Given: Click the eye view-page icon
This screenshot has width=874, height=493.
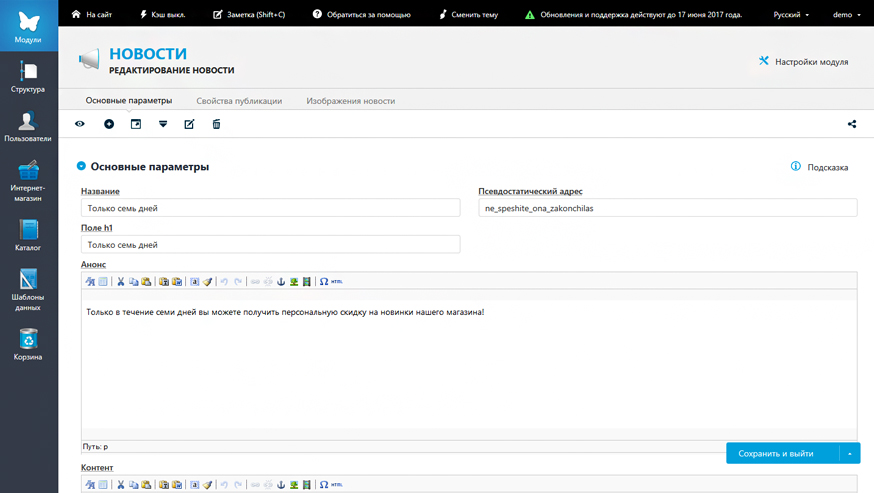Looking at the screenshot, I should coord(80,124).
